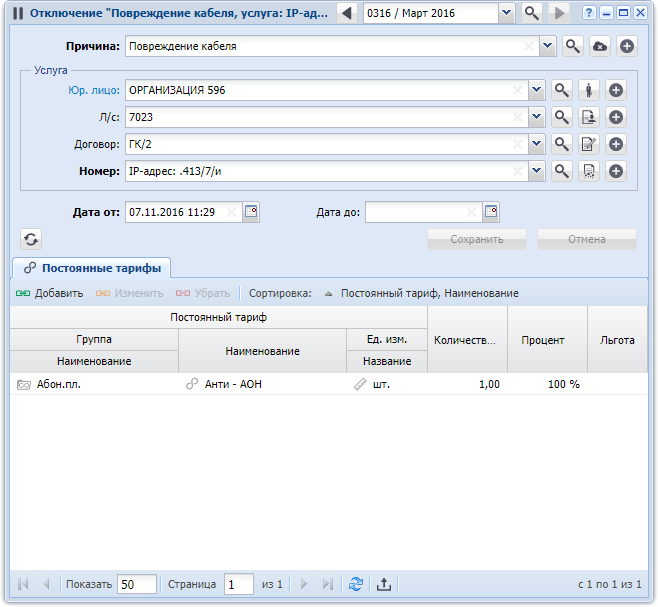Add new legal entity with plus icon
The height and width of the screenshot is (607, 658).
616,90
